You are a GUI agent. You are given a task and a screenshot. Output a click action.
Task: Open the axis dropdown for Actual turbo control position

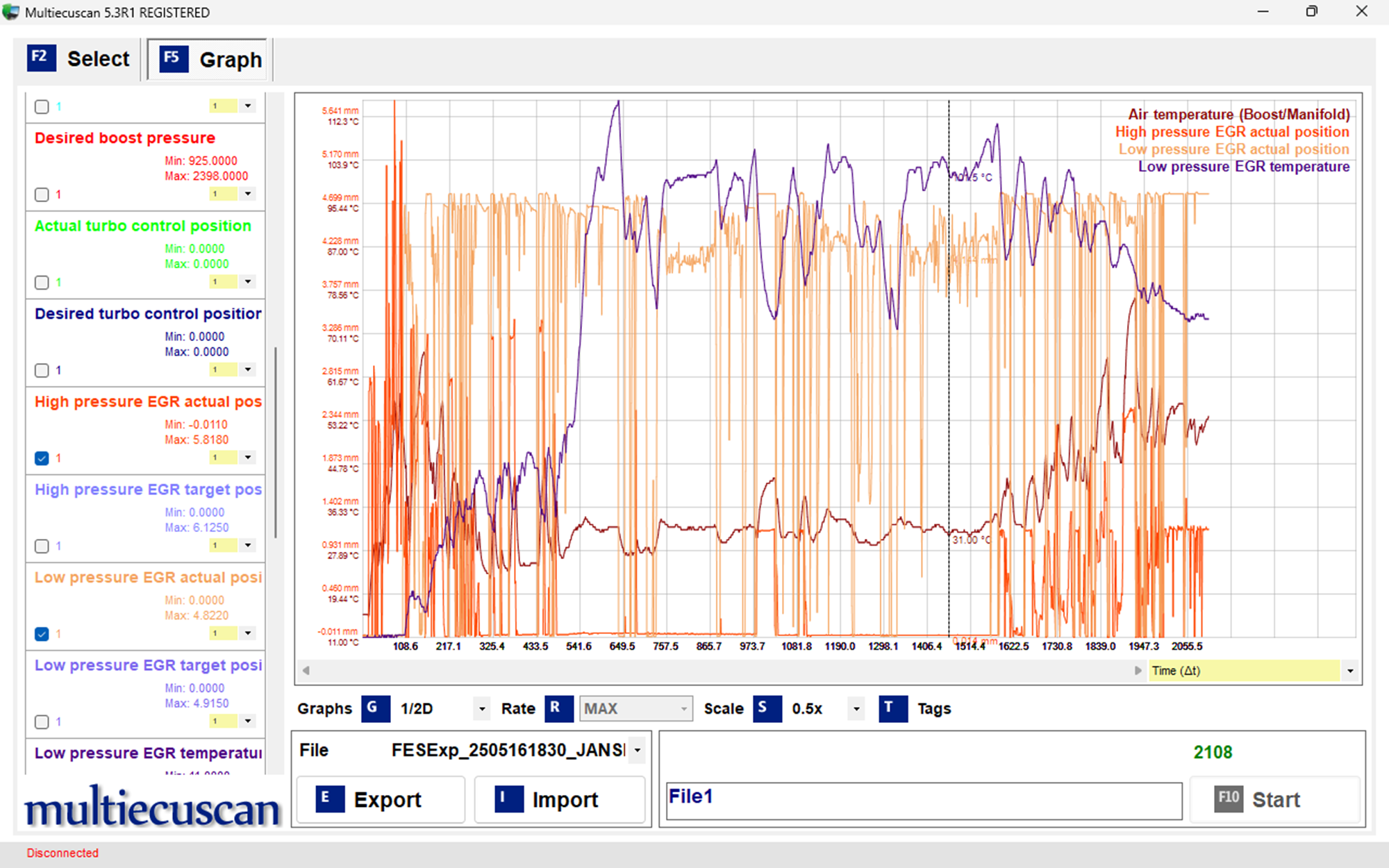coord(248,281)
